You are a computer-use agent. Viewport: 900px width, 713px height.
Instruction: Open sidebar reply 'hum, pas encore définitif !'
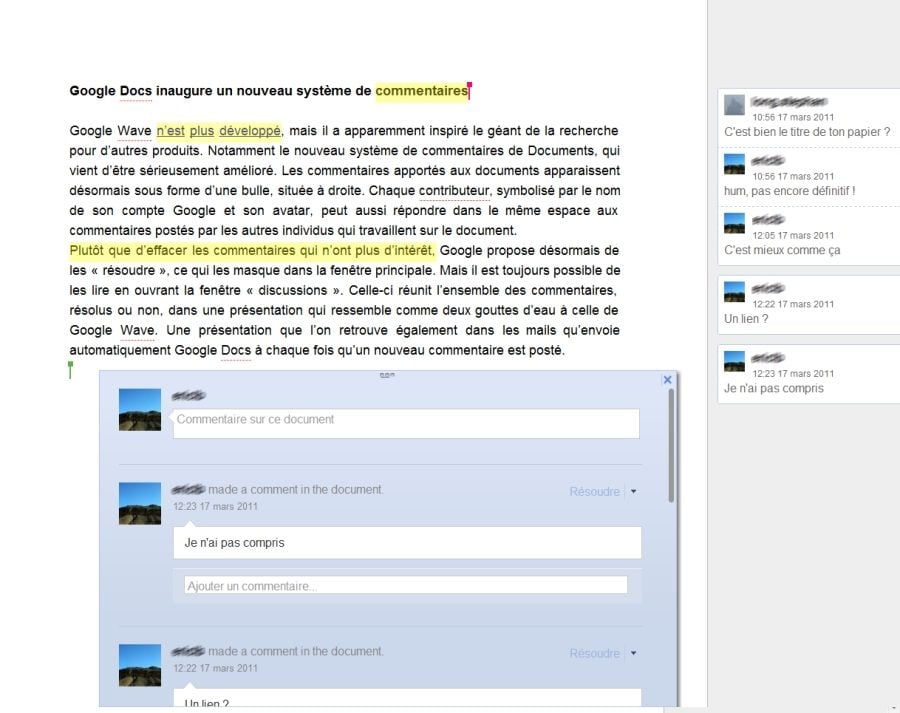click(790, 191)
